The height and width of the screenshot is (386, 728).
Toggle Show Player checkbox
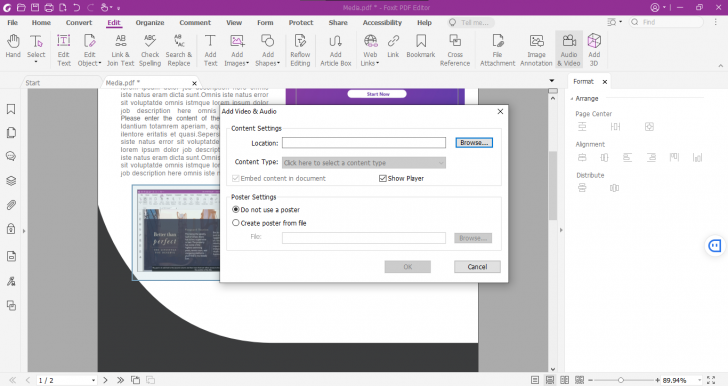click(383, 178)
